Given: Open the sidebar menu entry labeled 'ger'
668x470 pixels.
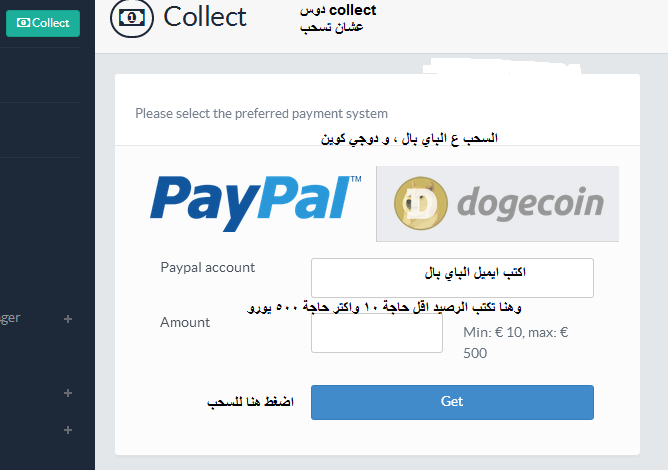Looking at the screenshot, I should pos(10,318).
